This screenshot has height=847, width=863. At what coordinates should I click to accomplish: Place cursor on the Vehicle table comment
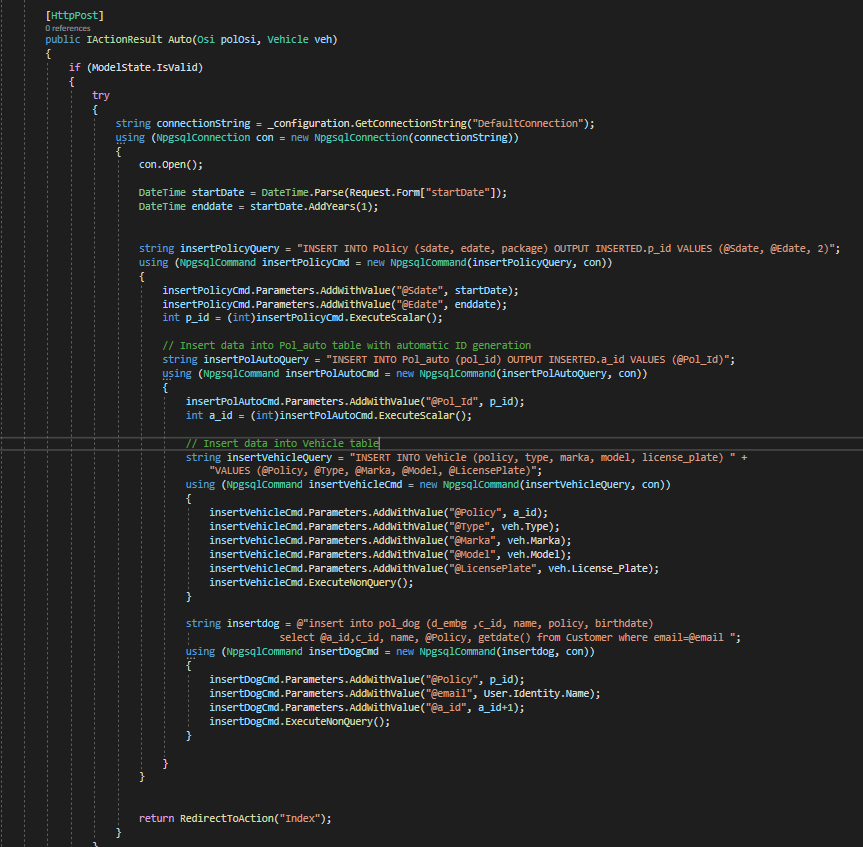(282, 443)
